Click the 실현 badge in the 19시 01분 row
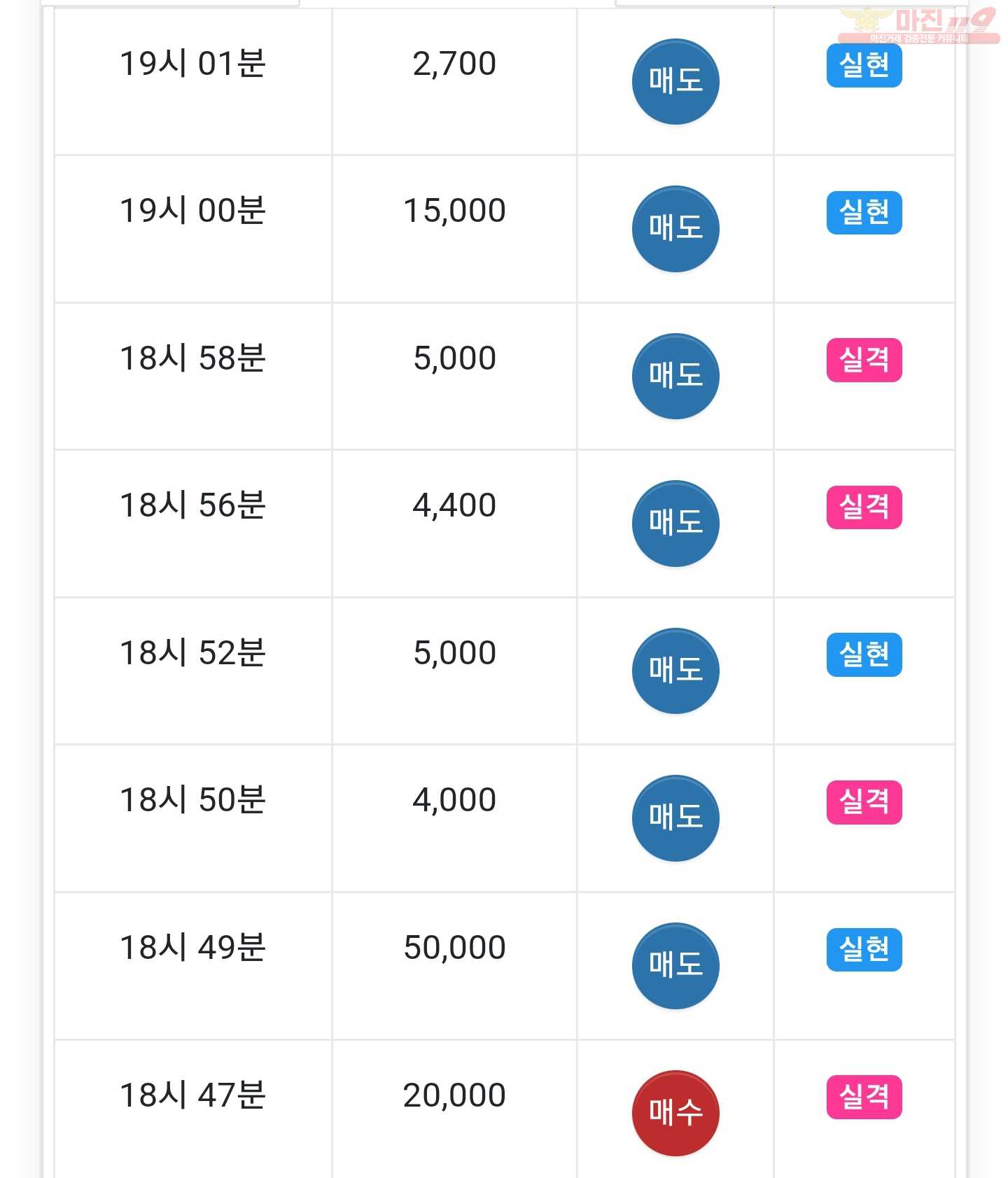This screenshot has height=1178, width=1008. [x=864, y=65]
